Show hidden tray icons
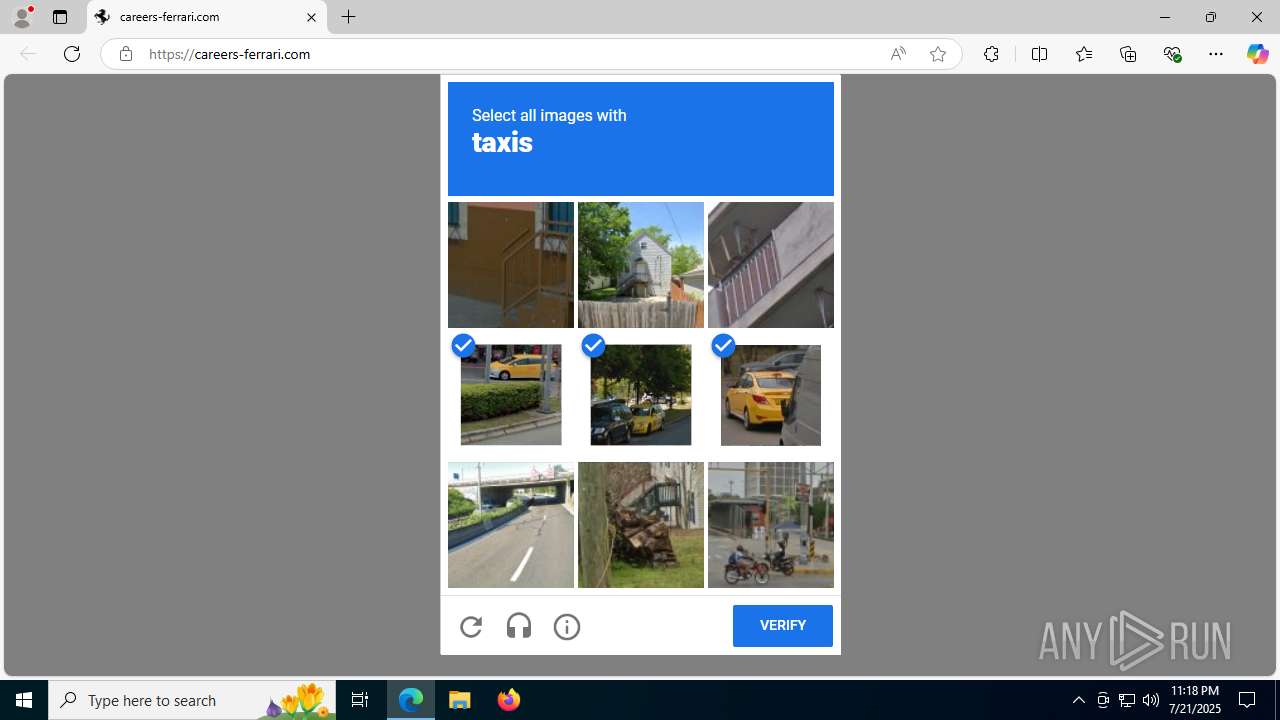Viewport: 1280px width, 720px height. coord(1078,700)
